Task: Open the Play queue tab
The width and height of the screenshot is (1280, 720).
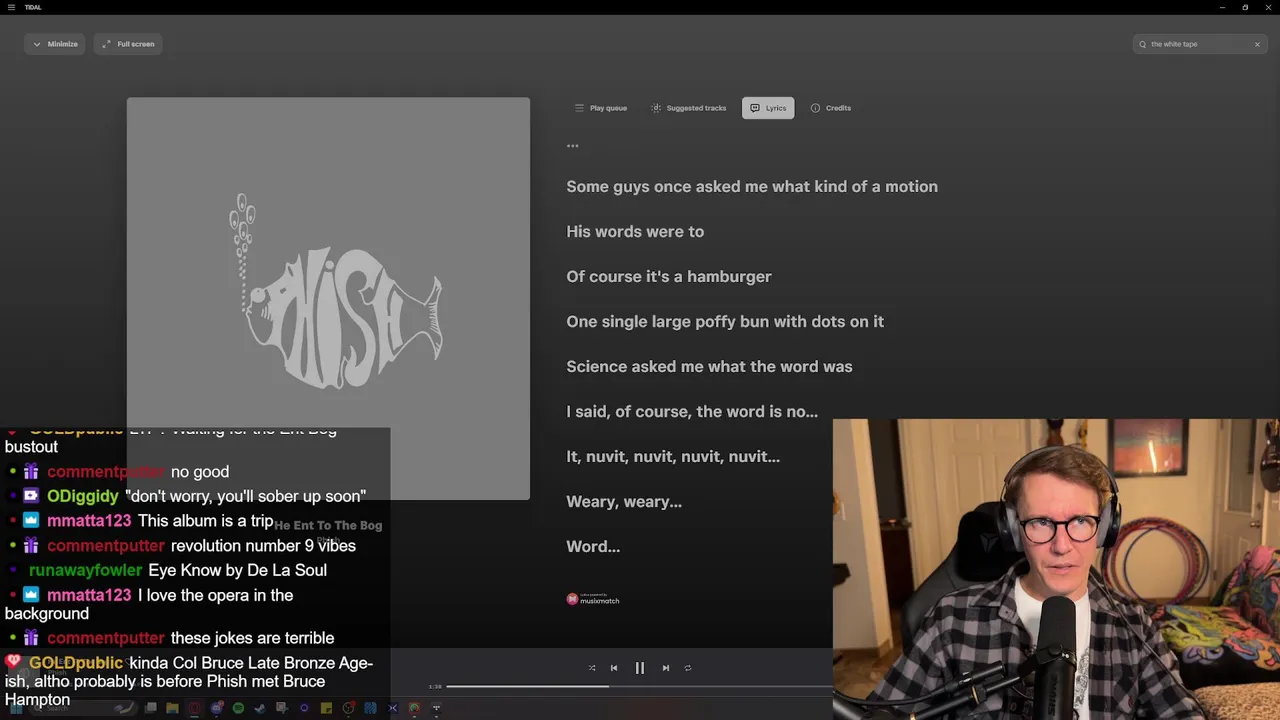Action: pyautogui.click(x=601, y=108)
